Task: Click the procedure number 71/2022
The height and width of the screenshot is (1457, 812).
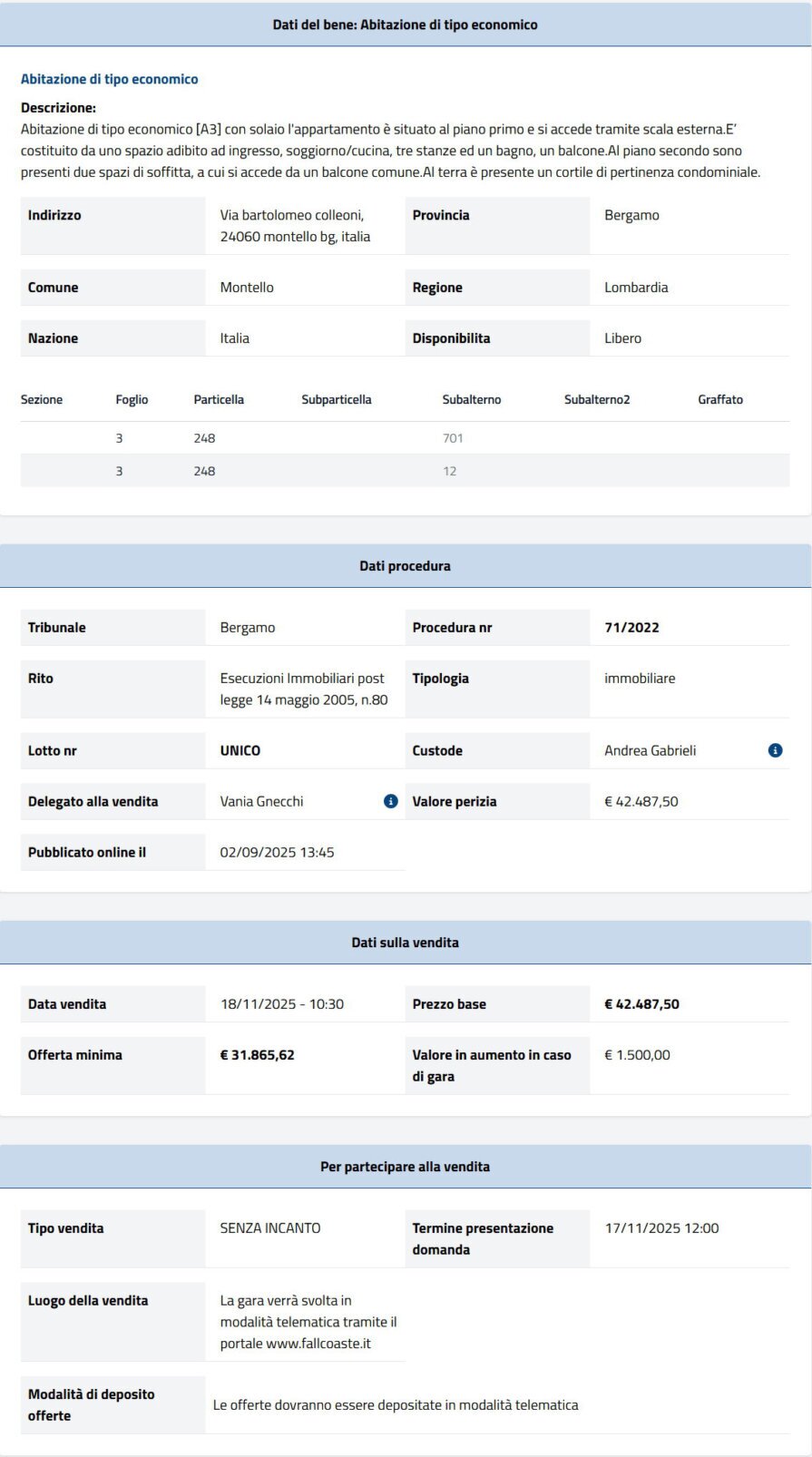Action: 631,627
